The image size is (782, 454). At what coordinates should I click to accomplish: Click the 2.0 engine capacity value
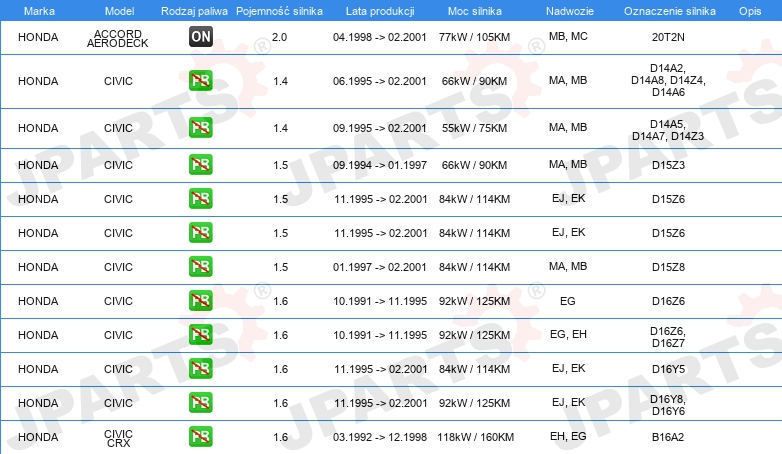[279, 37]
